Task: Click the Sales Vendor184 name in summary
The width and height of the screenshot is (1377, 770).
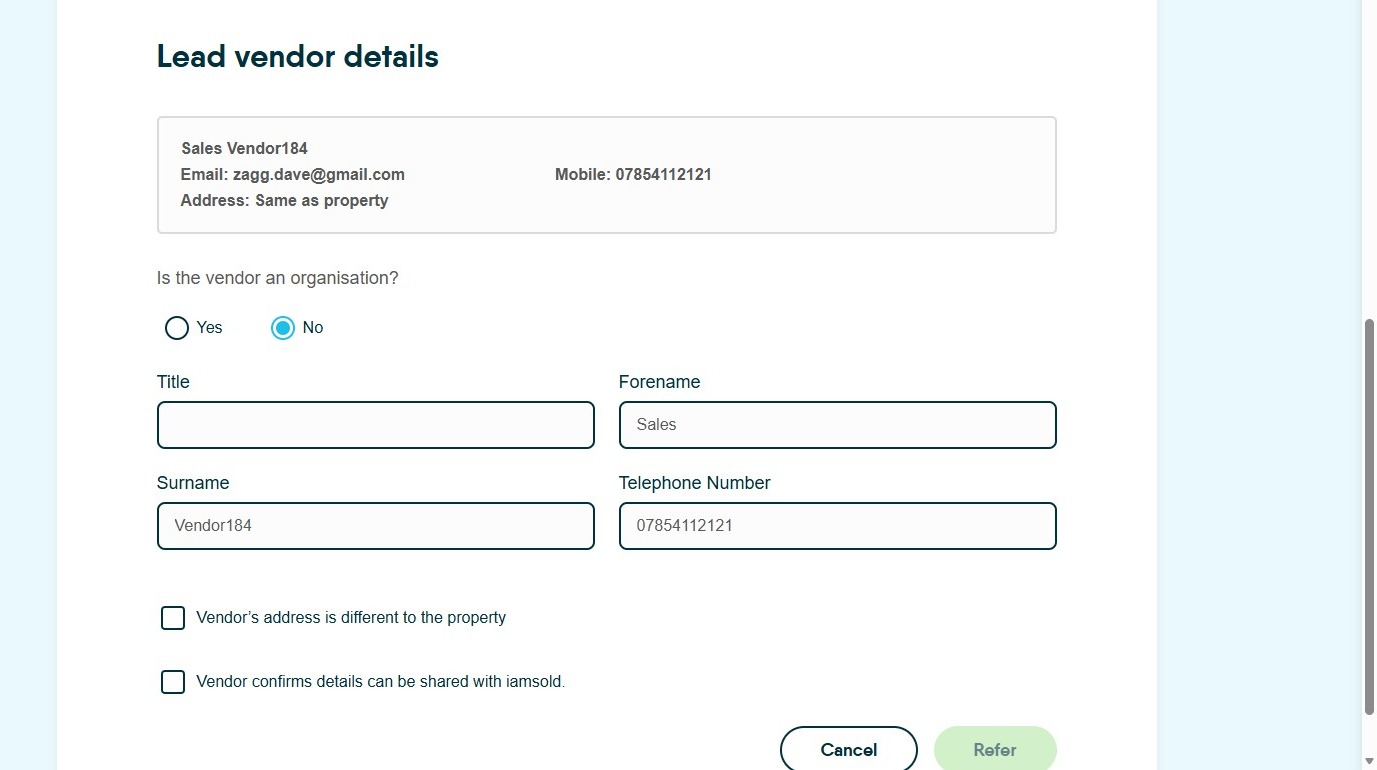Action: click(245, 149)
